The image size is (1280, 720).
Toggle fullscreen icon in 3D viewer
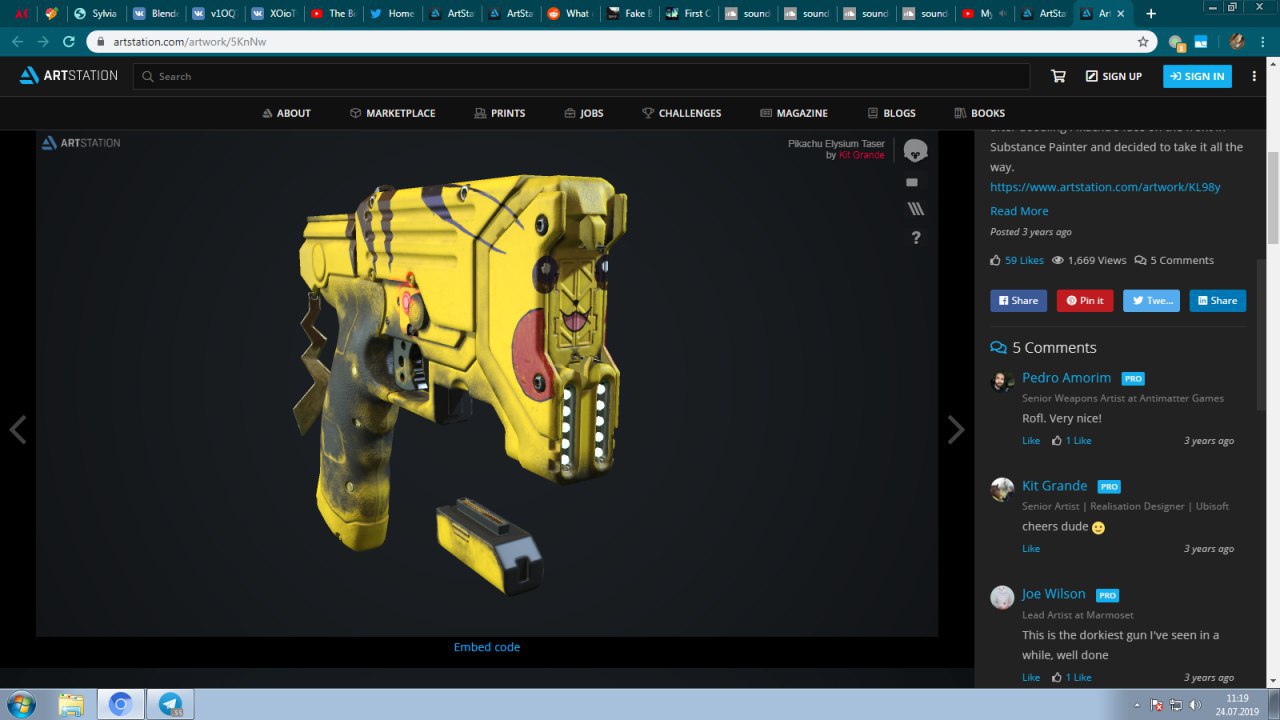point(912,182)
